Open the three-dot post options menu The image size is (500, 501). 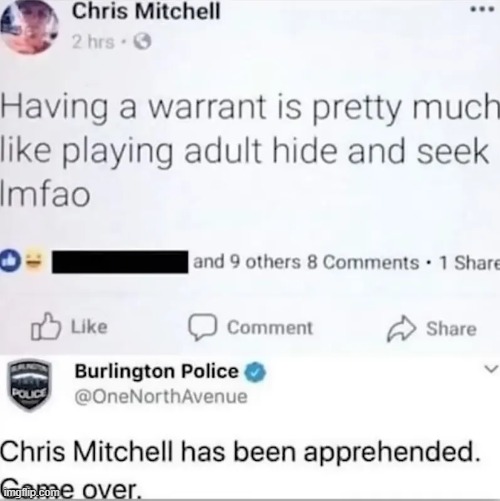click(482, 10)
